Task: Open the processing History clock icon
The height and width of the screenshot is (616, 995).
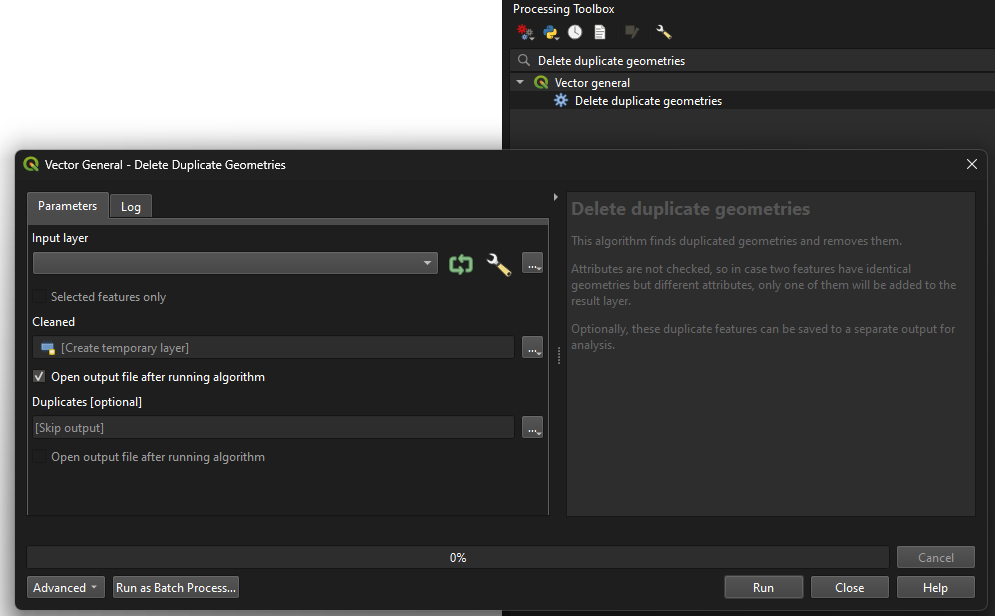Action: (575, 32)
